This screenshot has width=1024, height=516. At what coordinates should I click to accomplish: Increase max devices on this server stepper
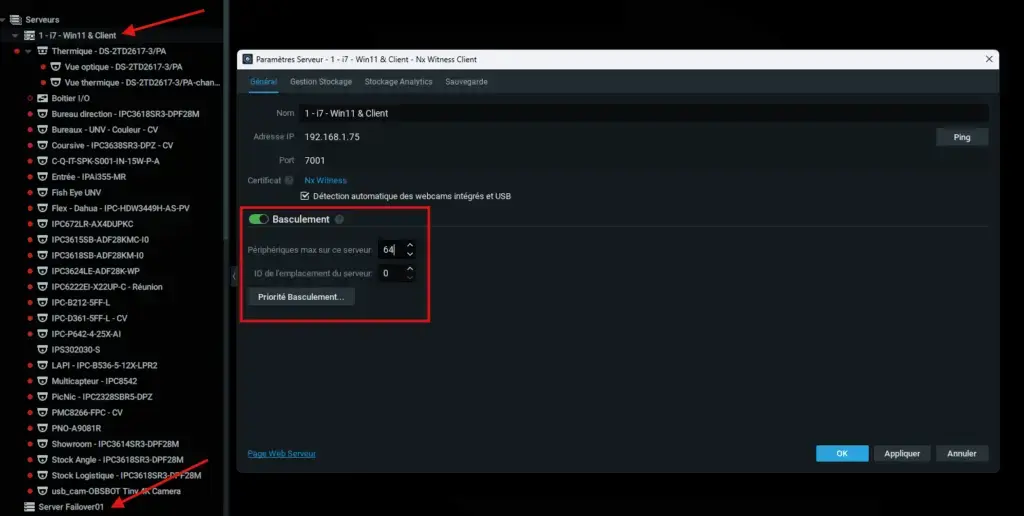point(410,245)
